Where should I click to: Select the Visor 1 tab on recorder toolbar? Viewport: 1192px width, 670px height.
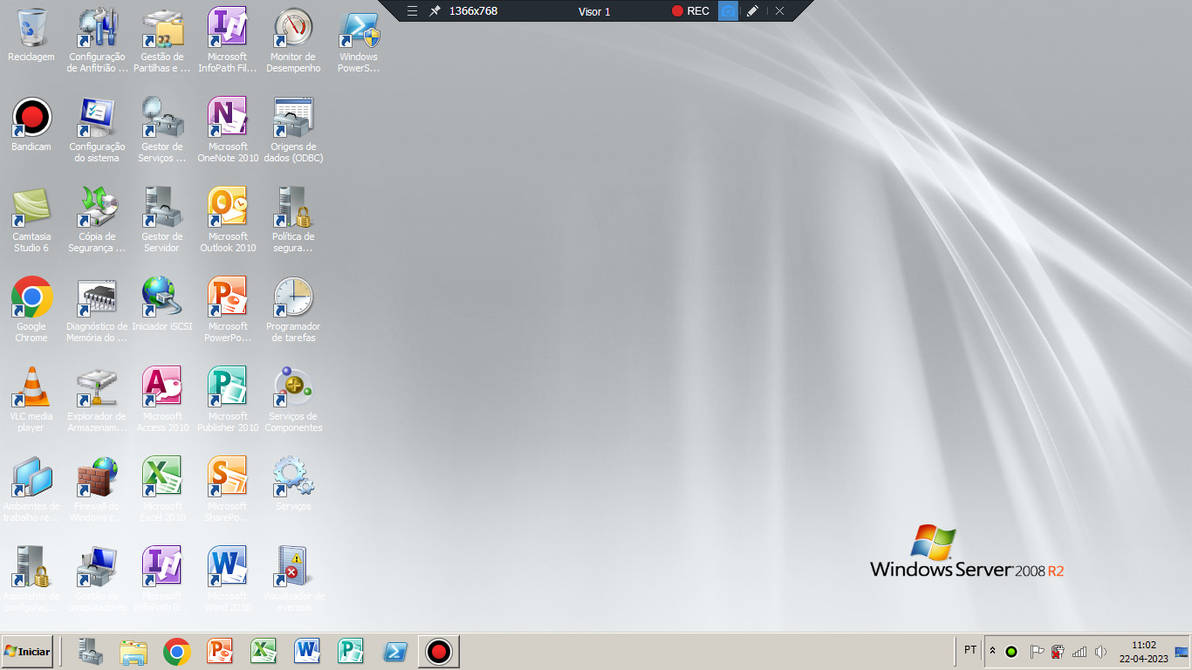tap(594, 11)
